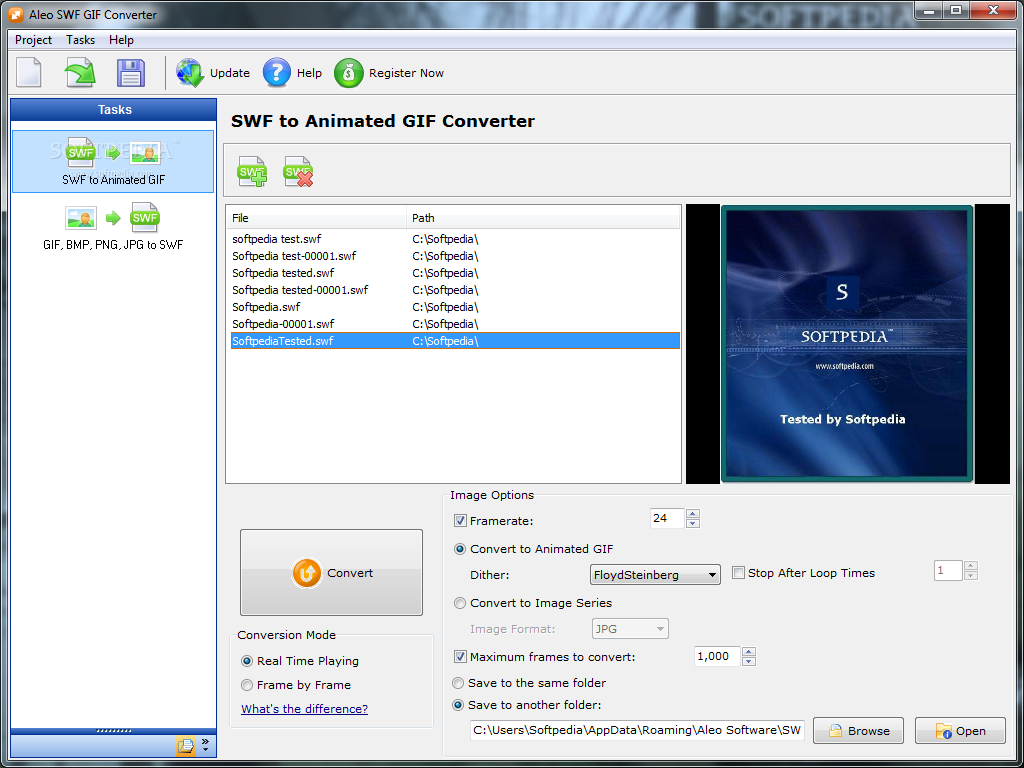Increase the framerate value with up arrow
Image resolution: width=1024 pixels, height=768 pixels.
pos(693,513)
